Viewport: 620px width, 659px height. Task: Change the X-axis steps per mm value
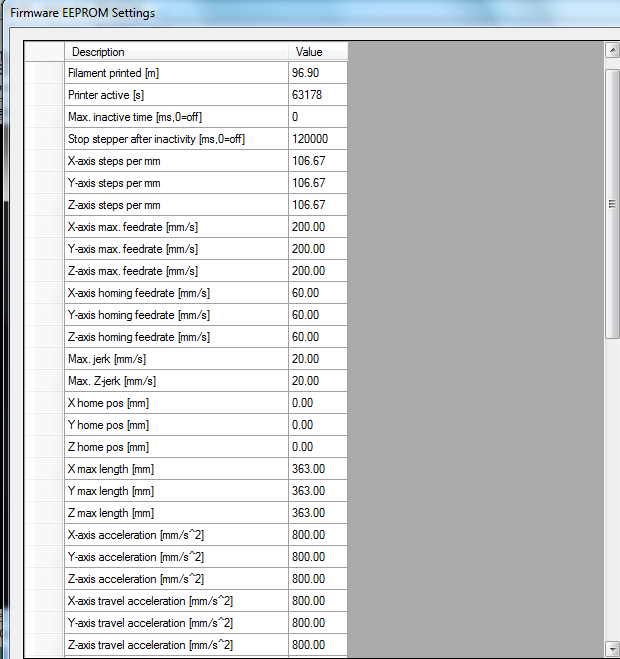pos(317,161)
